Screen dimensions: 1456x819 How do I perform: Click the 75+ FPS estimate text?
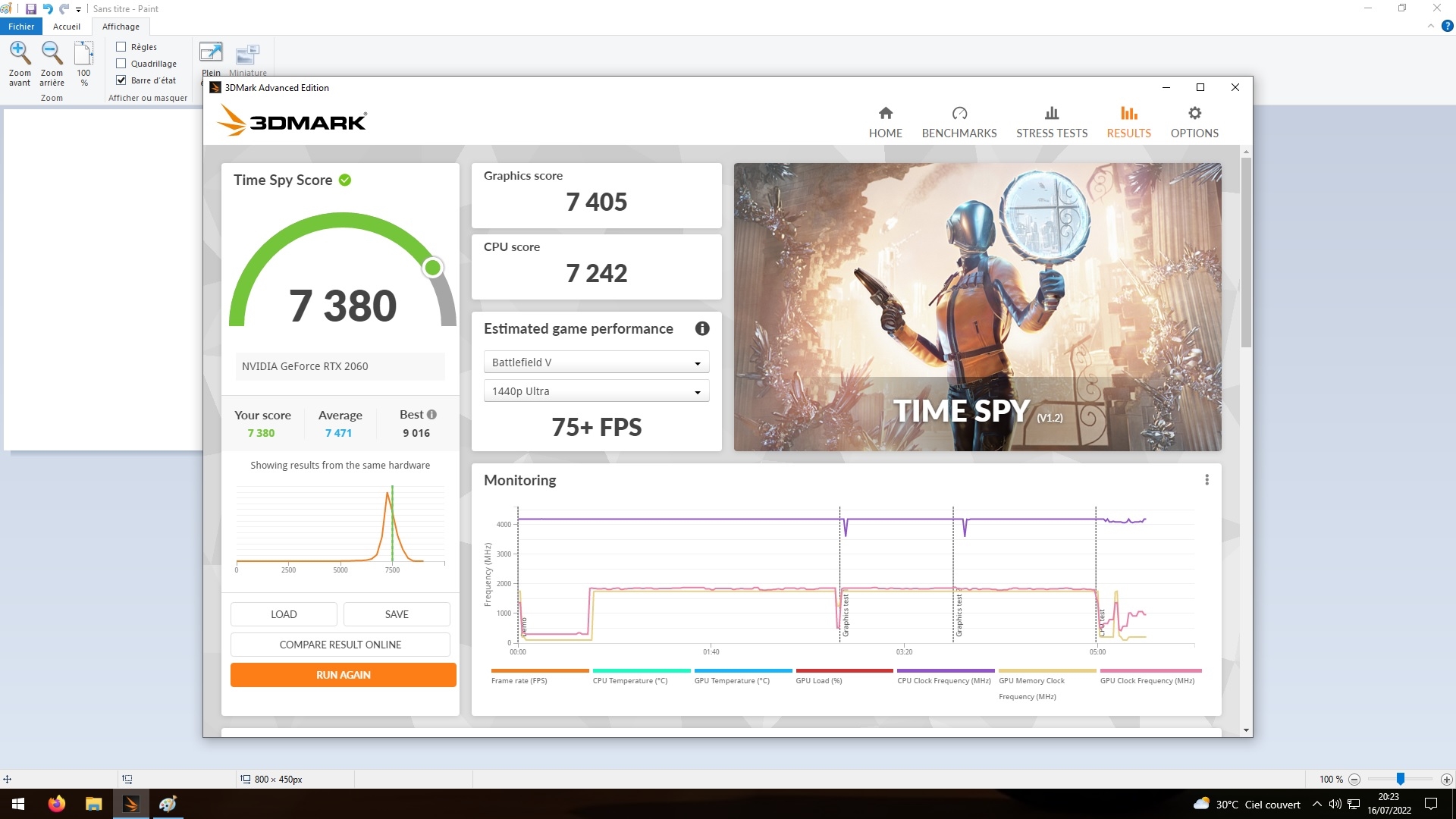click(x=597, y=428)
